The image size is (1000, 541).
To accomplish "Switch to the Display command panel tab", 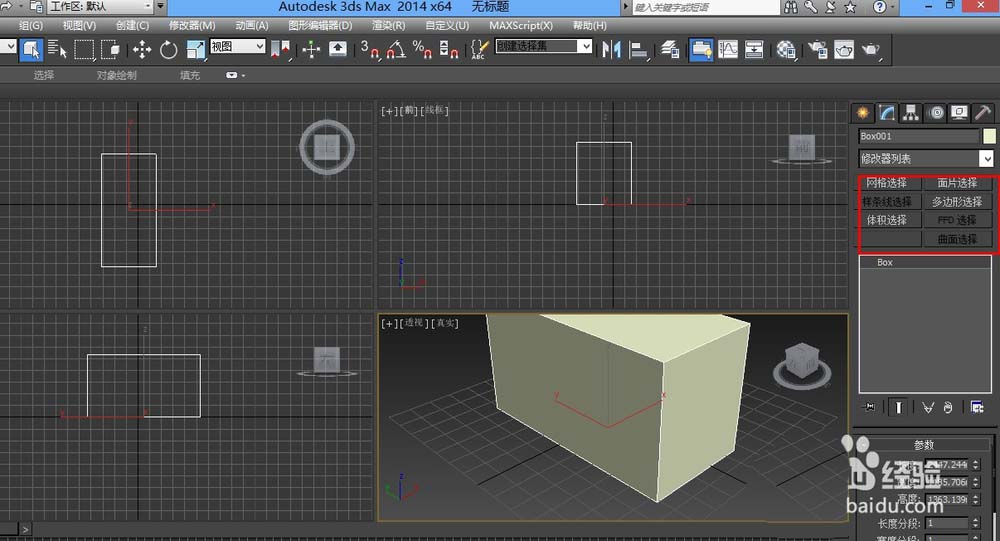I will 959,113.
